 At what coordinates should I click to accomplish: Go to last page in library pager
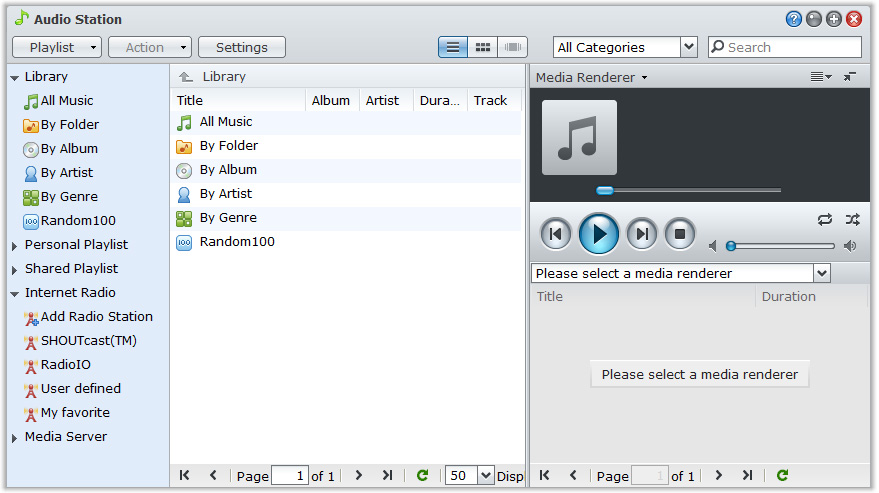387,476
